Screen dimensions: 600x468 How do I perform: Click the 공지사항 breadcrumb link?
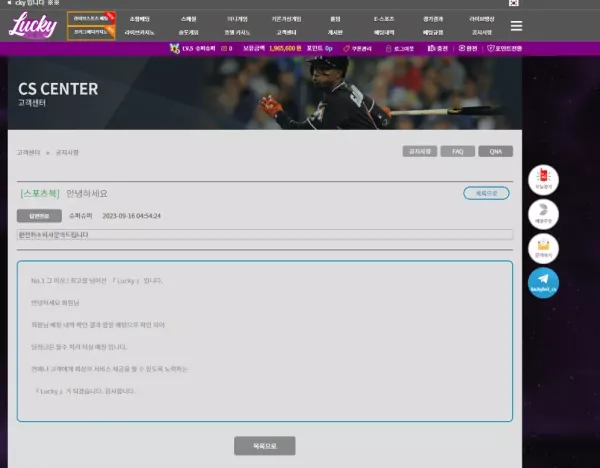pos(67,152)
